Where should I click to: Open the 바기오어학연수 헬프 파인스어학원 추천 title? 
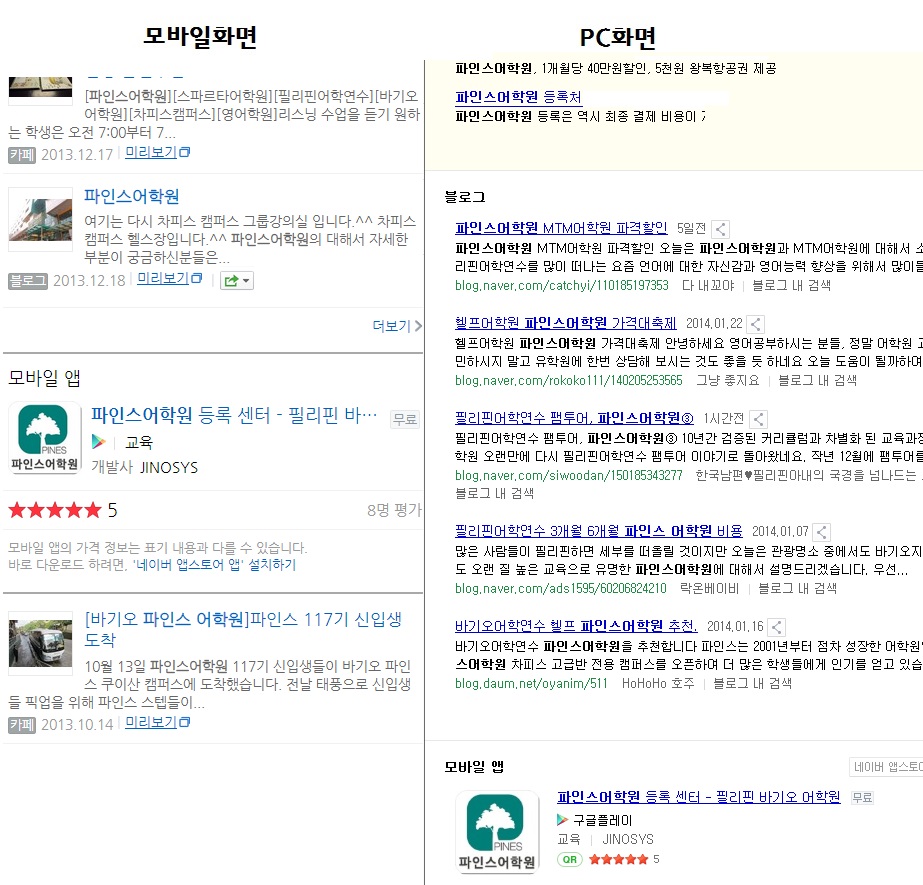(x=576, y=626)
